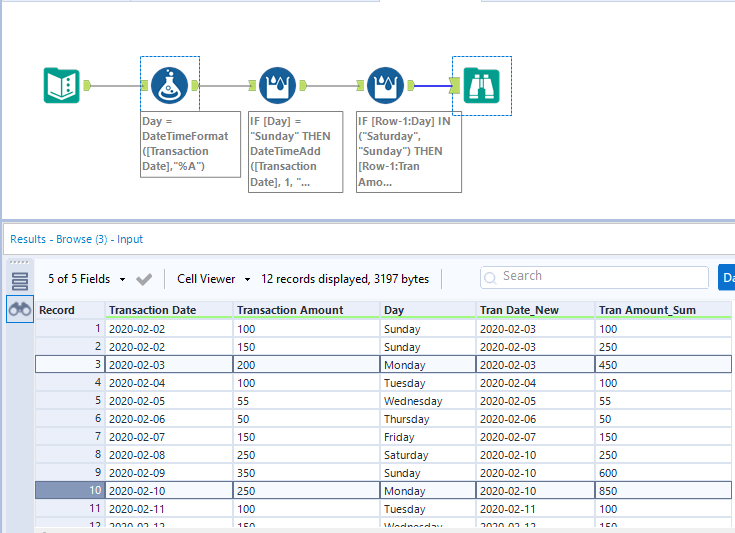Screen dimensions: 735x533
Task: Click the IF [Row-1:Day] IN annotation
Action: coord(409,151)
